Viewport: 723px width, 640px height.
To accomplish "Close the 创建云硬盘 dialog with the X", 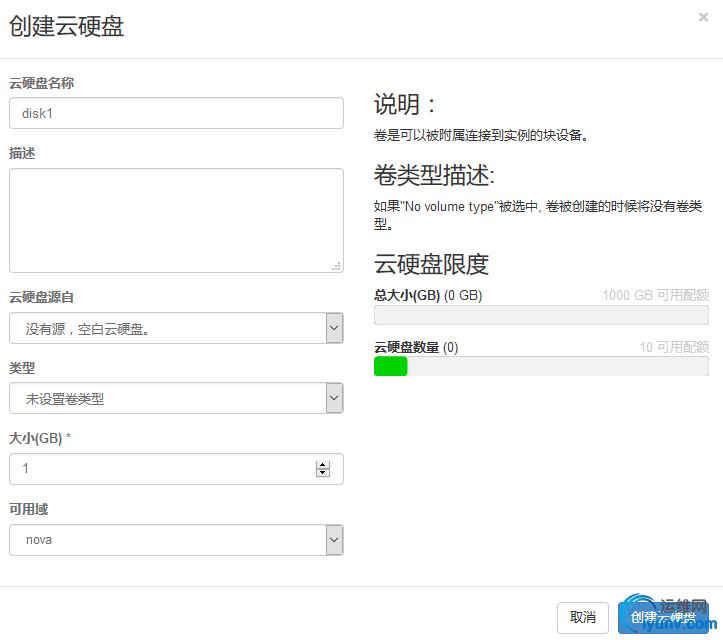I will [704, 17].
